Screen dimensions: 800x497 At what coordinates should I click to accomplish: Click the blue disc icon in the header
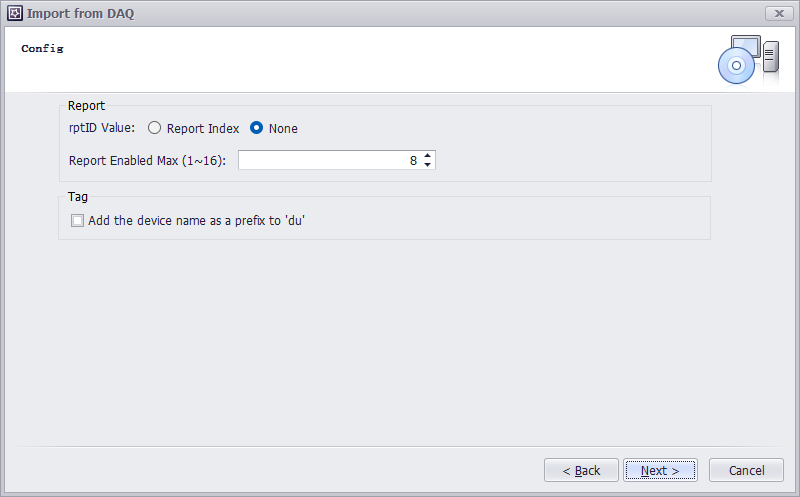click(735, 66)
